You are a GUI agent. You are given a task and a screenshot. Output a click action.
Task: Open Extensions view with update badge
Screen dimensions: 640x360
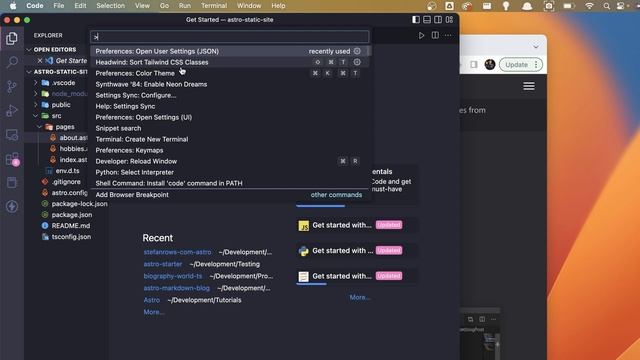(x=12, y=159)
